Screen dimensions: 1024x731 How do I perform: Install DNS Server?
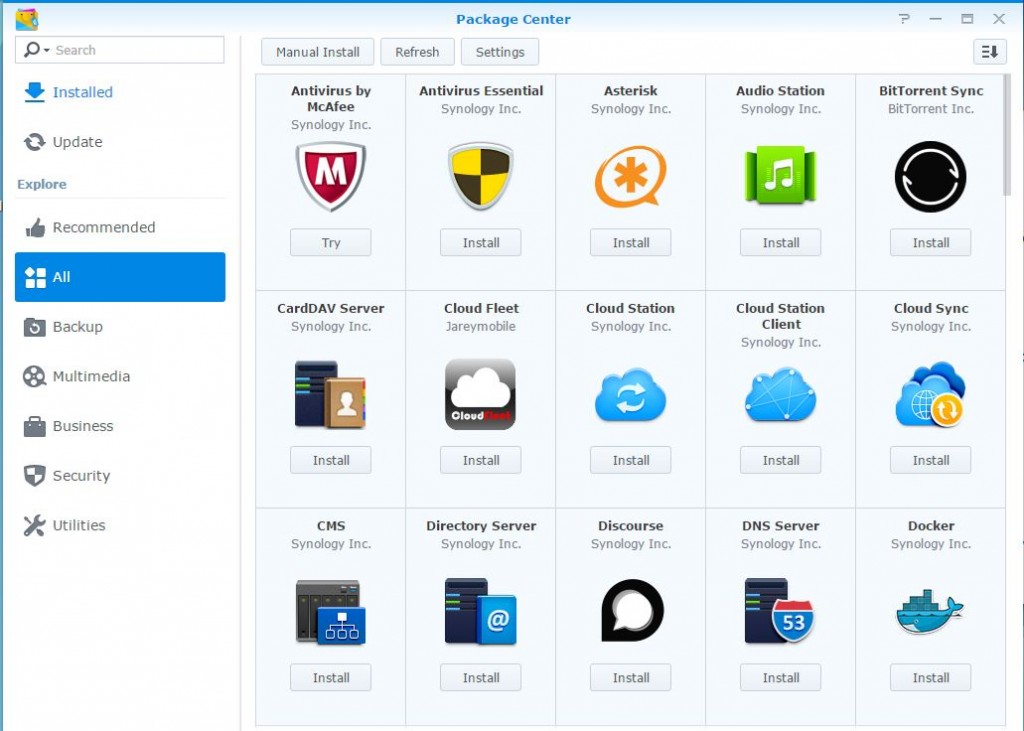780,677
